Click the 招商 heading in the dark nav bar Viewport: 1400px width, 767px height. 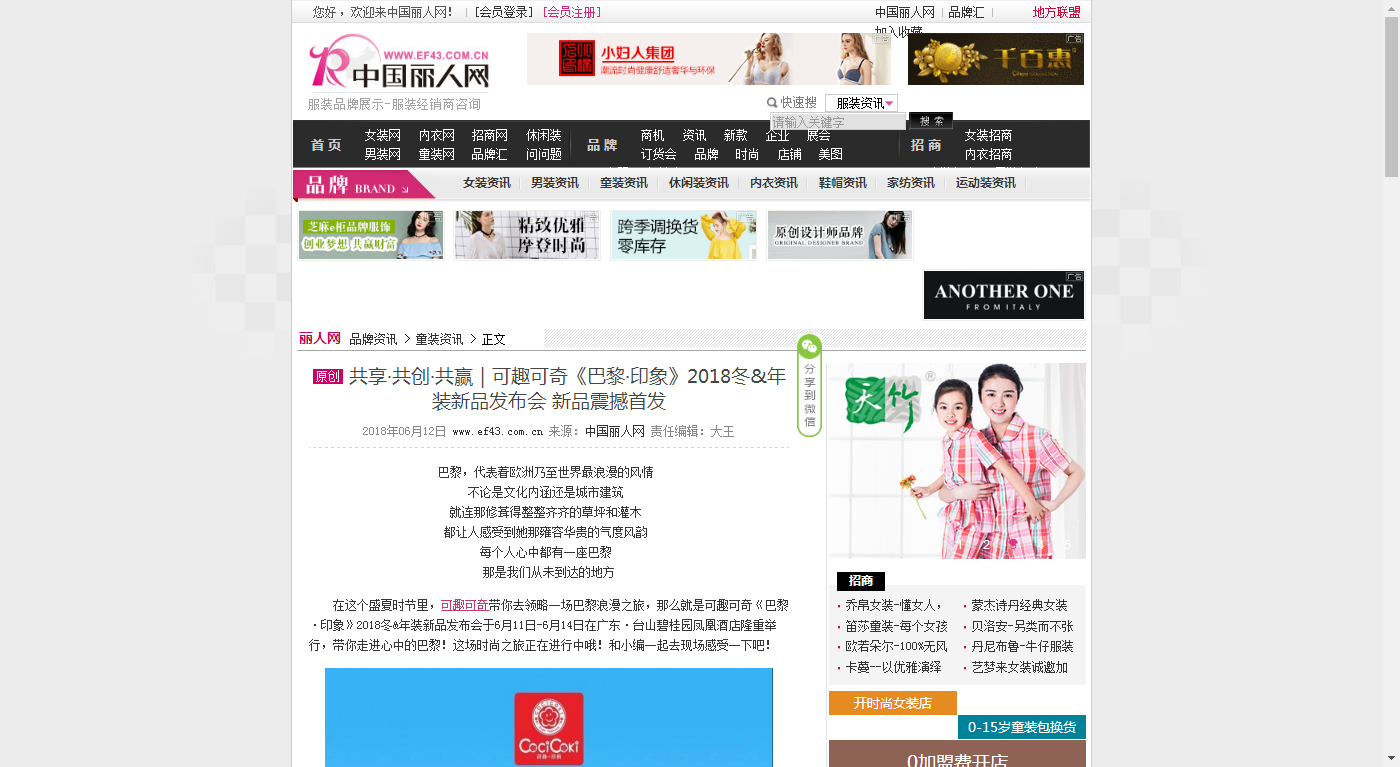pyautogui.click(x=927, y=145)
